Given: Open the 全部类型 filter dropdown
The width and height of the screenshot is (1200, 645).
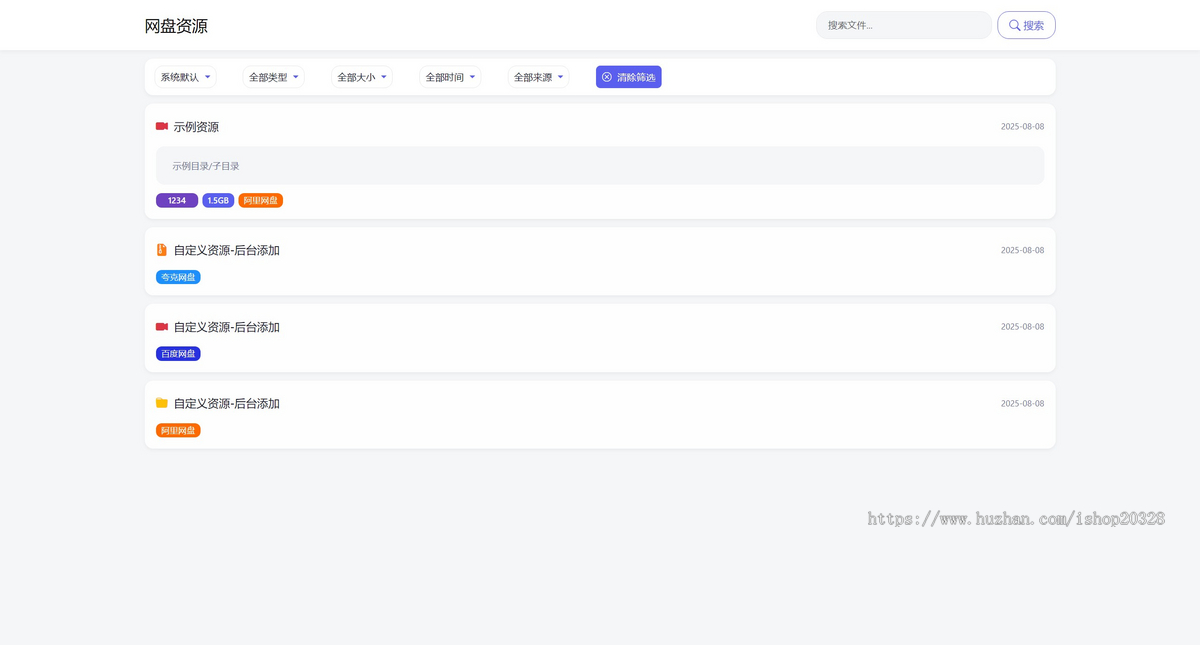Looking at the screenshot, I should click(273, 77).
